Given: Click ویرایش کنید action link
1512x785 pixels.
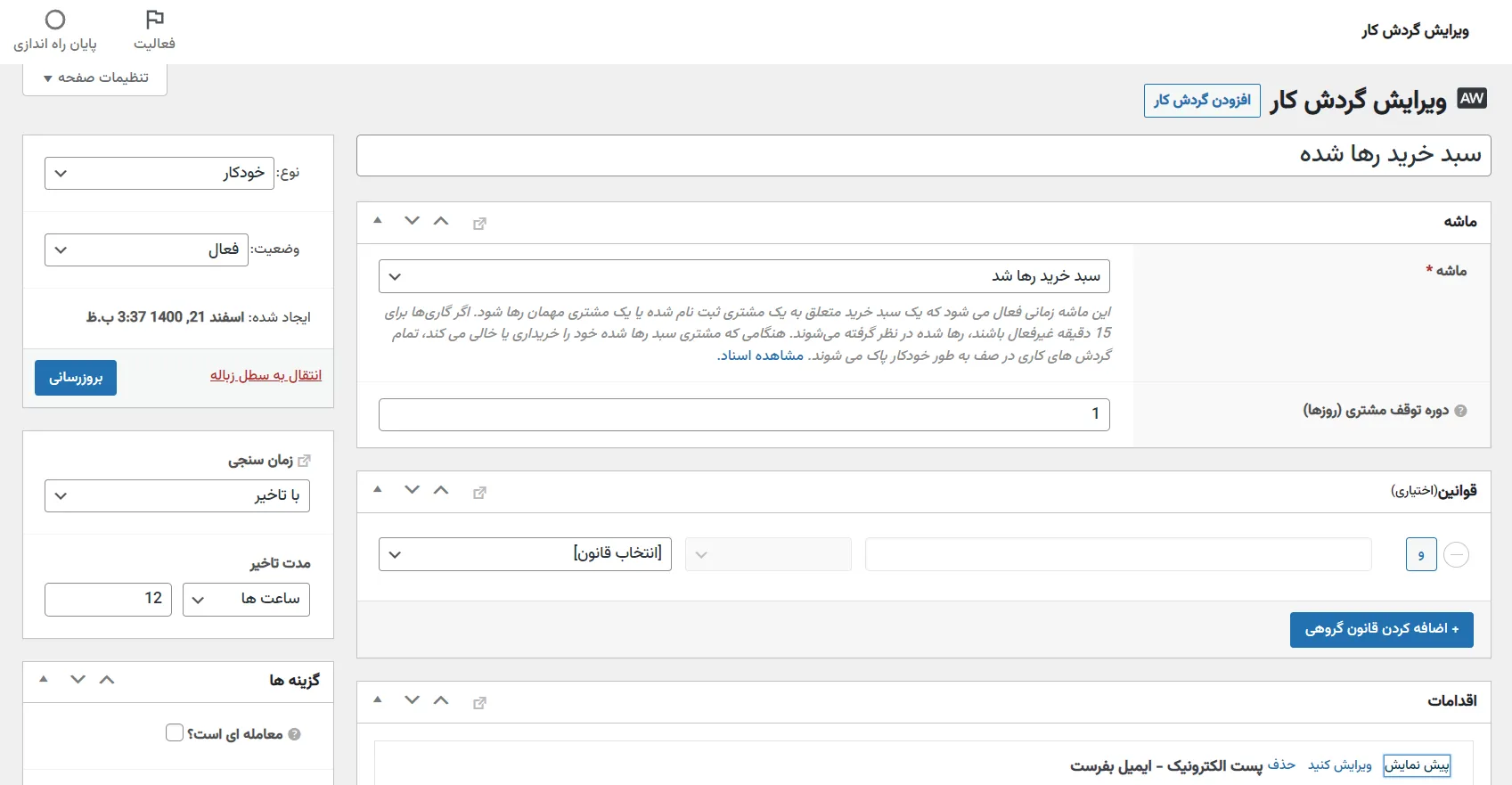Looking at the screenshot, I should (1340, 765).
